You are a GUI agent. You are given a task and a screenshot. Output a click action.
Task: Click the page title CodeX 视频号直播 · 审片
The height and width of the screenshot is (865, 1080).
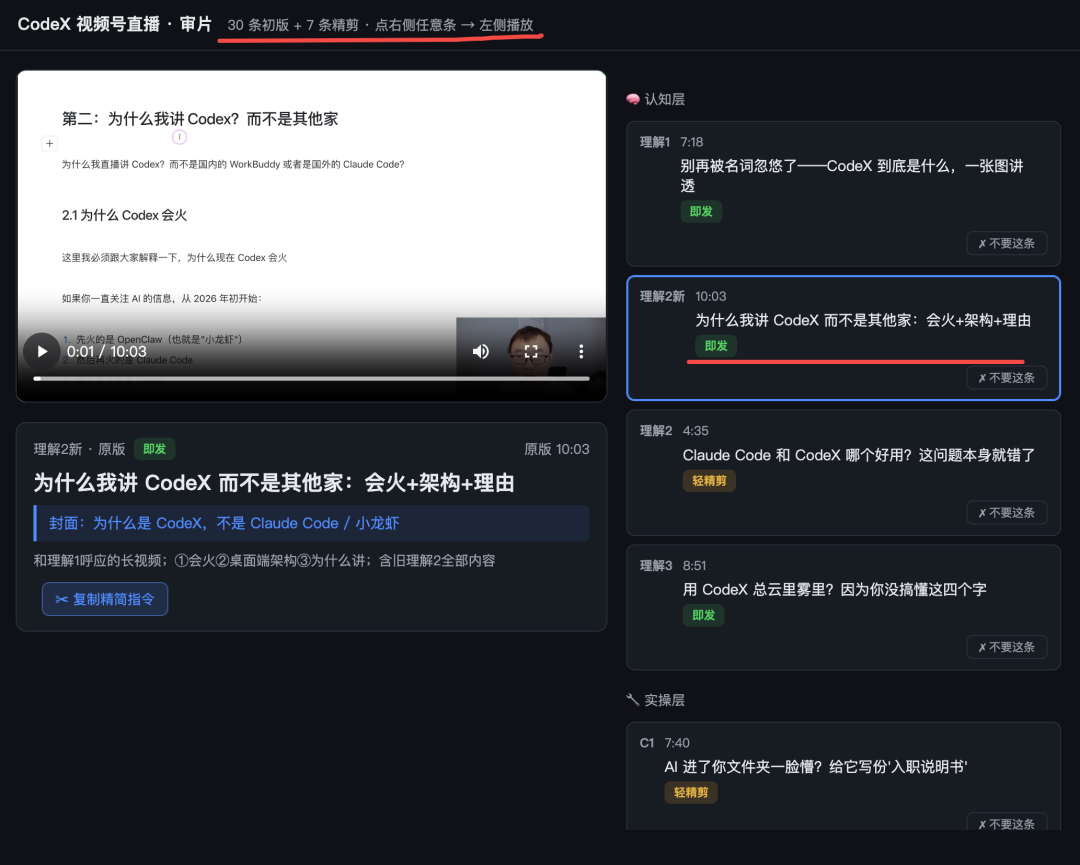(114, 24)
